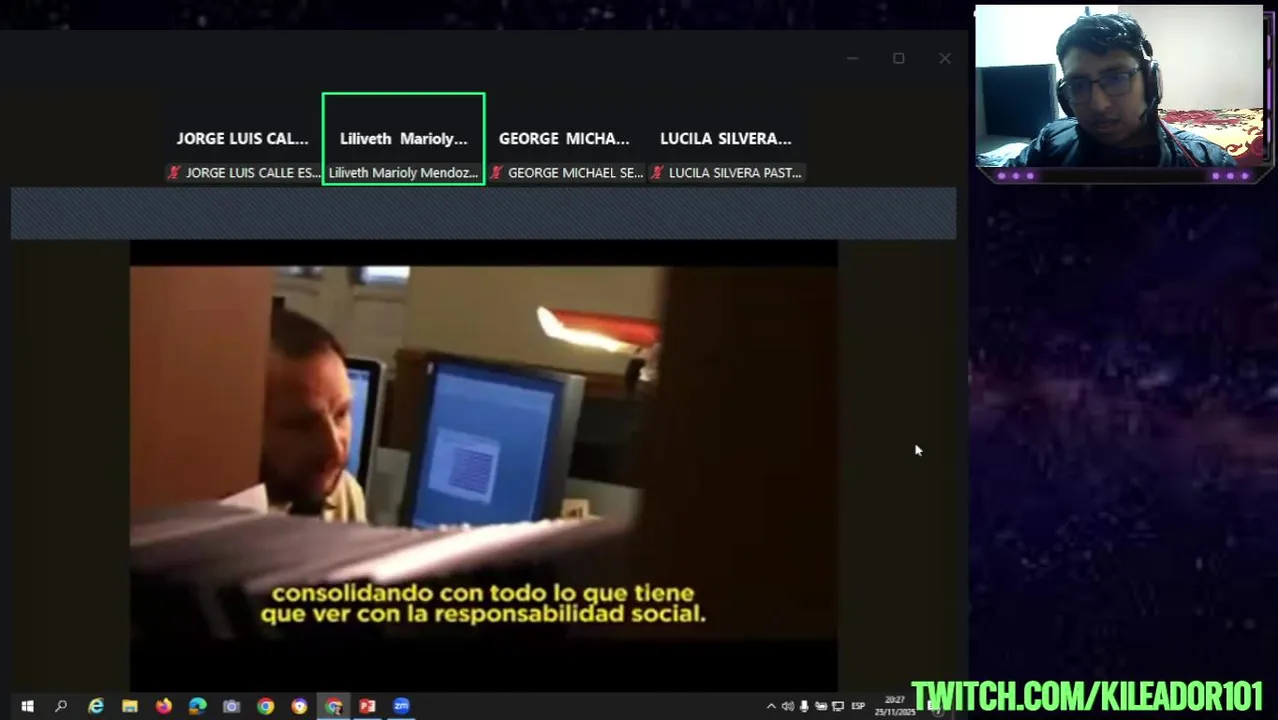
Task: Select JORGE LUIS CAL... participant tile
Action: (243, 138)
